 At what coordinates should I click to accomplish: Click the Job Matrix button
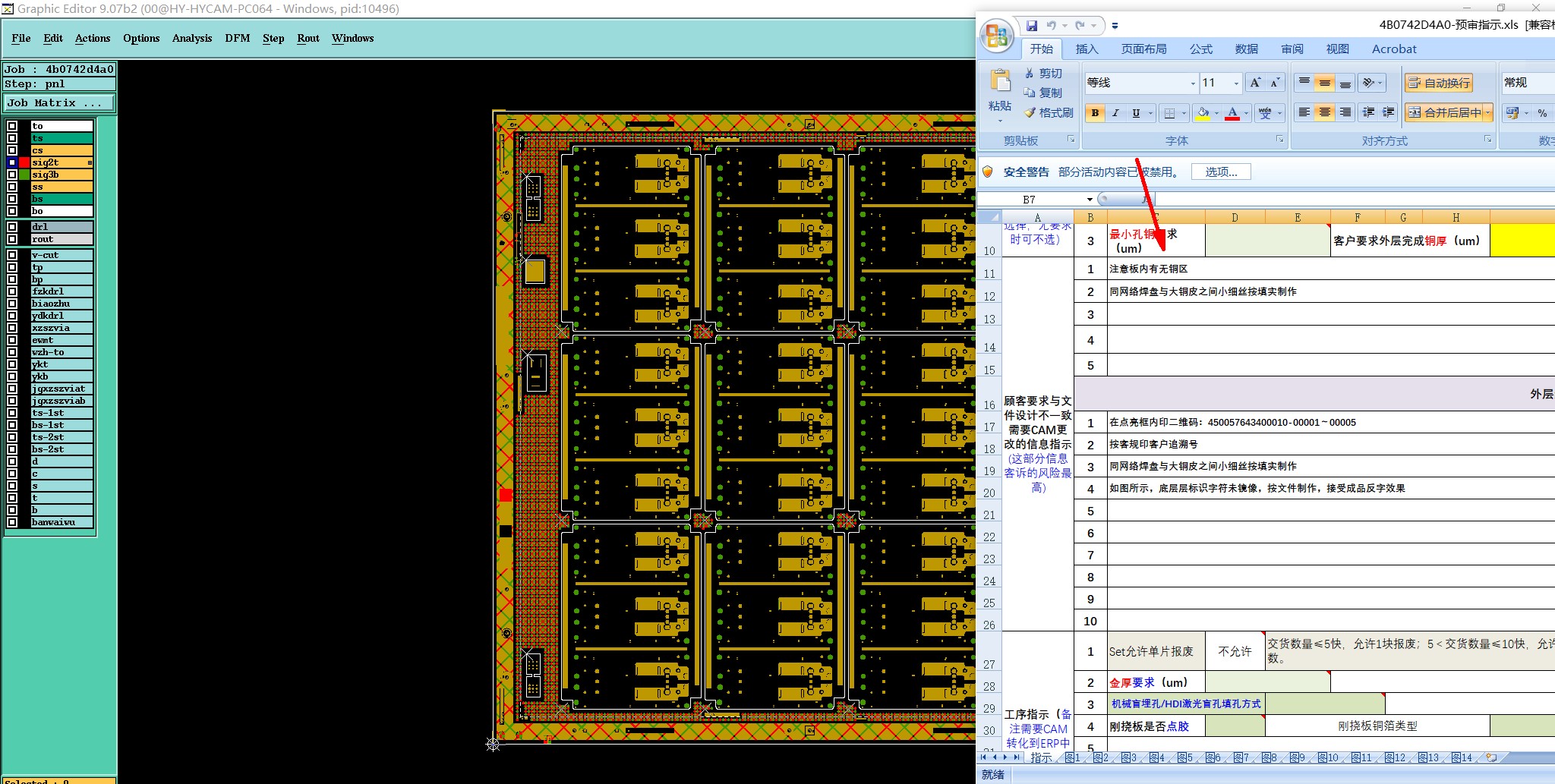coord(60,102)
